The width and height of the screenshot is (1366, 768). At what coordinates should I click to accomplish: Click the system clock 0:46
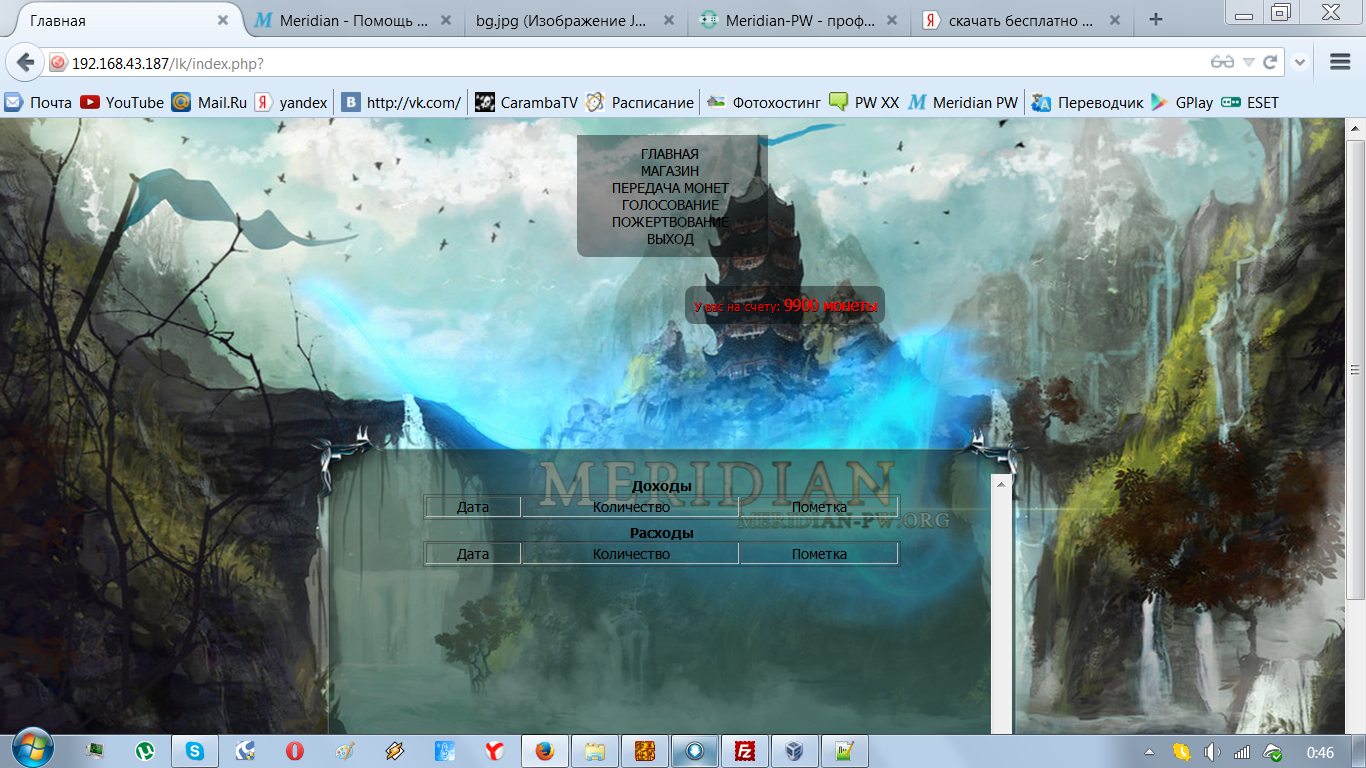click(1320, 752)
